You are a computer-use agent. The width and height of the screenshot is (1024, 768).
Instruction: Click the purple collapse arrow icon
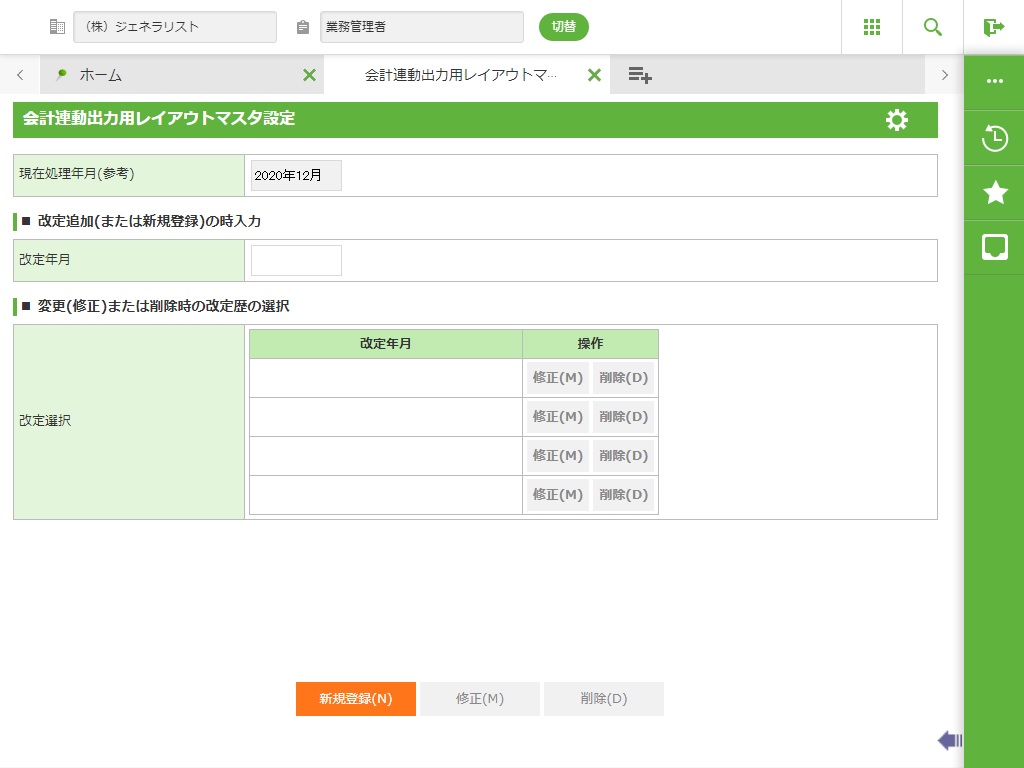click(949, 740)
